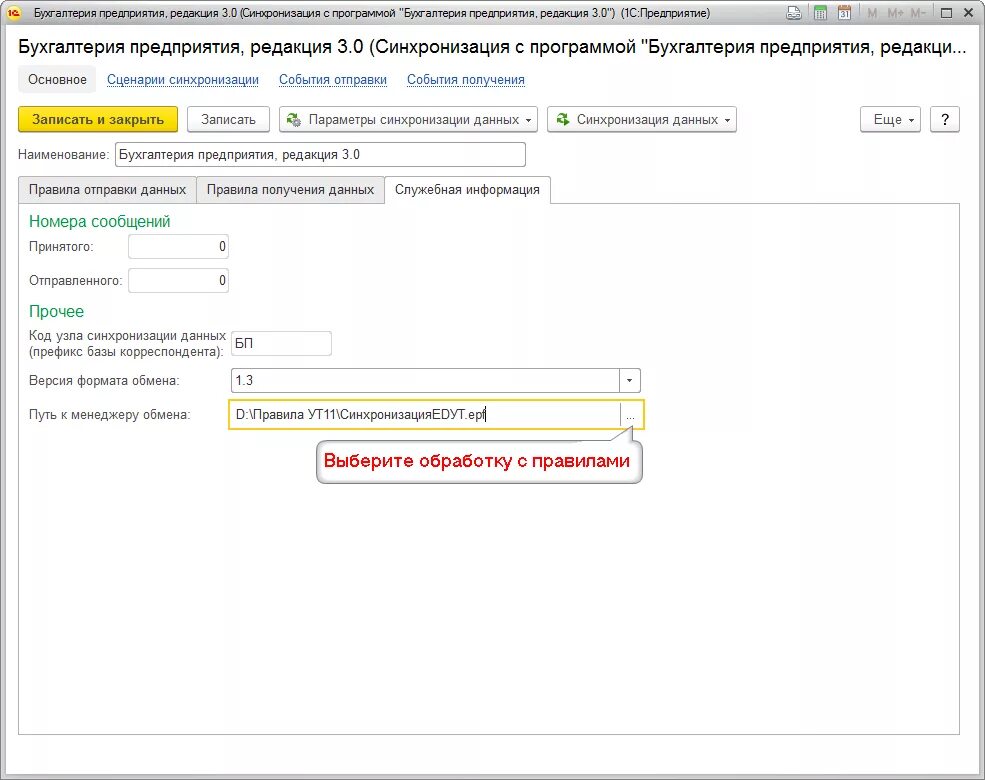Click the Версия формата обмена label
This screenshot has width=985, height=780.
coord(104,381)
